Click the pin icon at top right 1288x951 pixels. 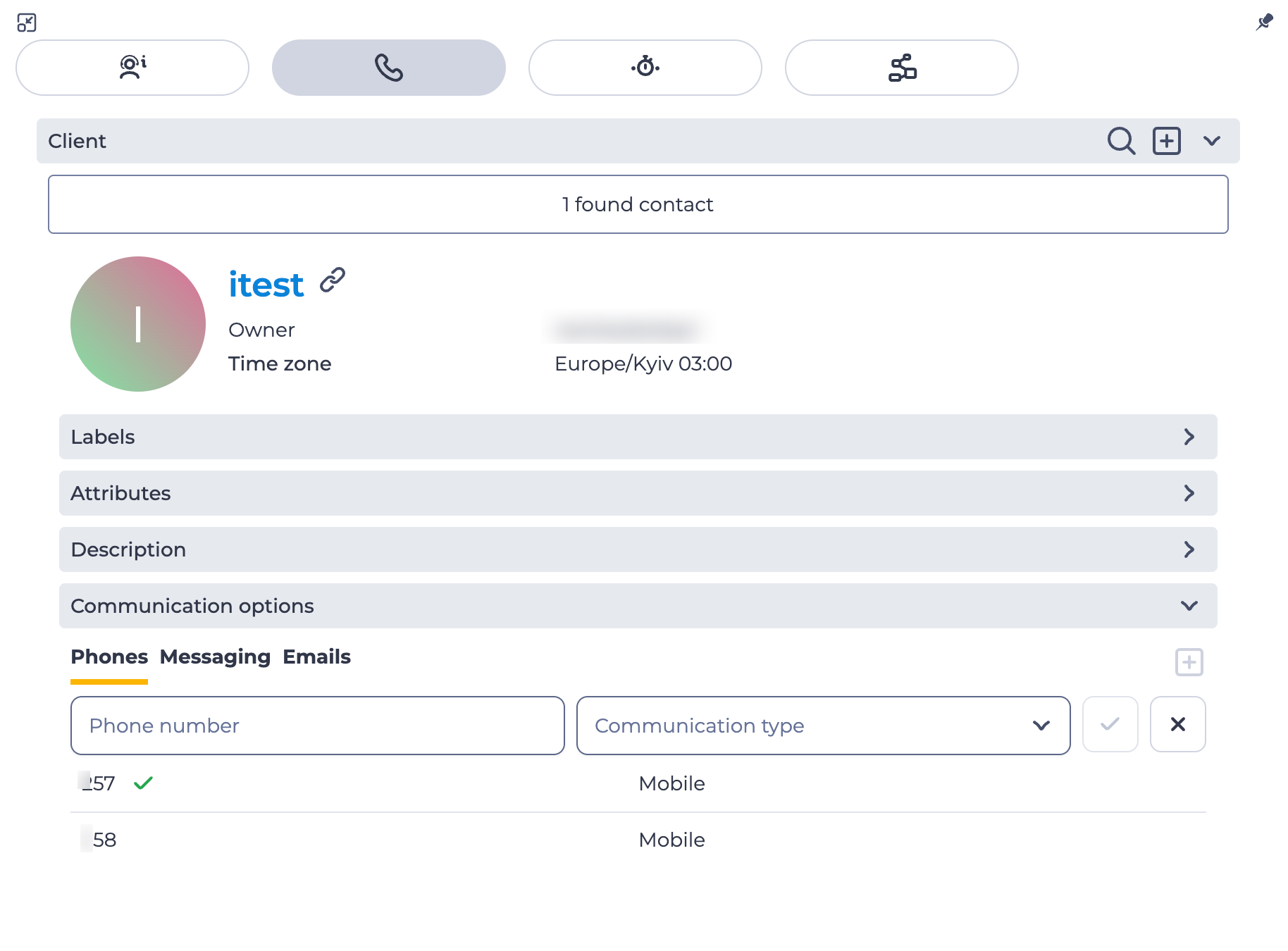pos(1265,22)
